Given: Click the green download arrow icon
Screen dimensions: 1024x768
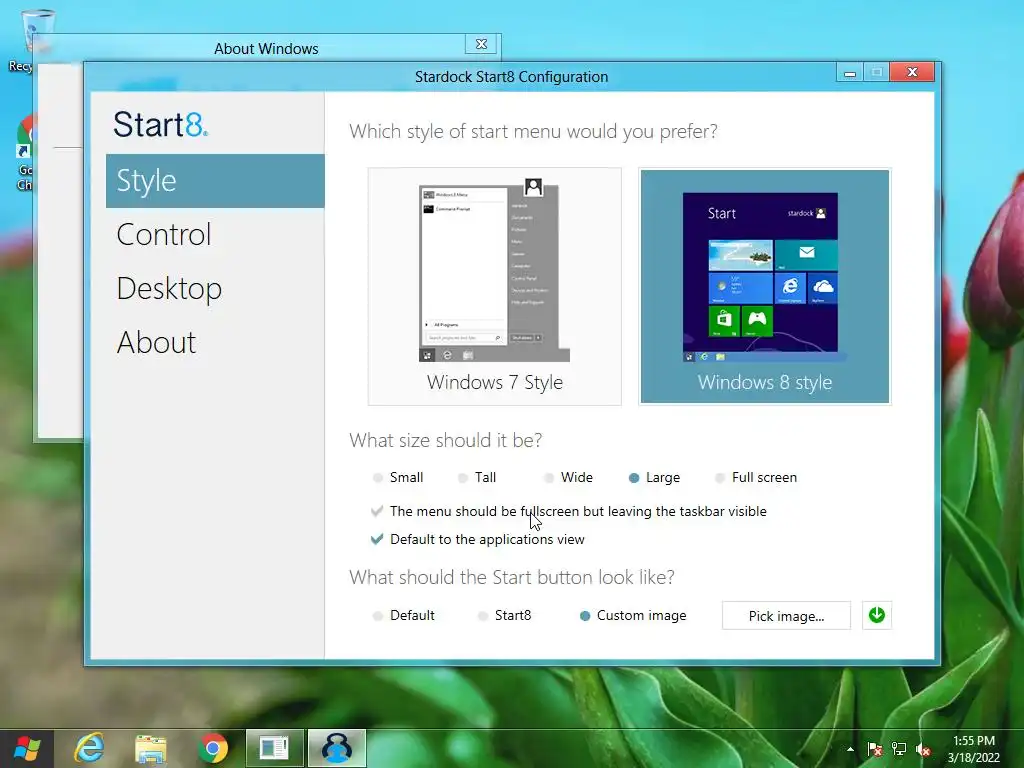Looking at the screenshot, I should pos(877,615).
